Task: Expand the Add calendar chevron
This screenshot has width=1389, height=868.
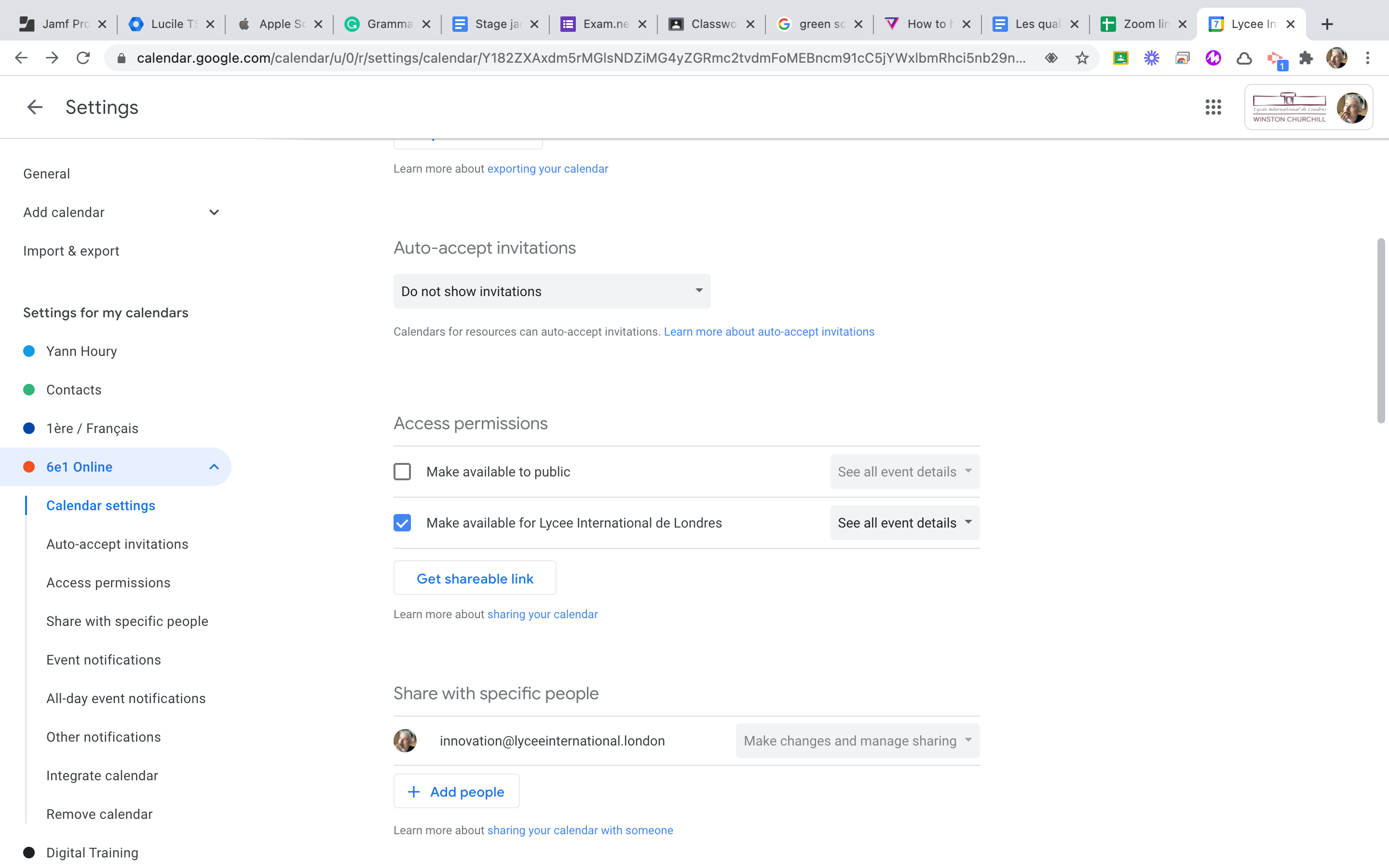Action: point(214,212)
